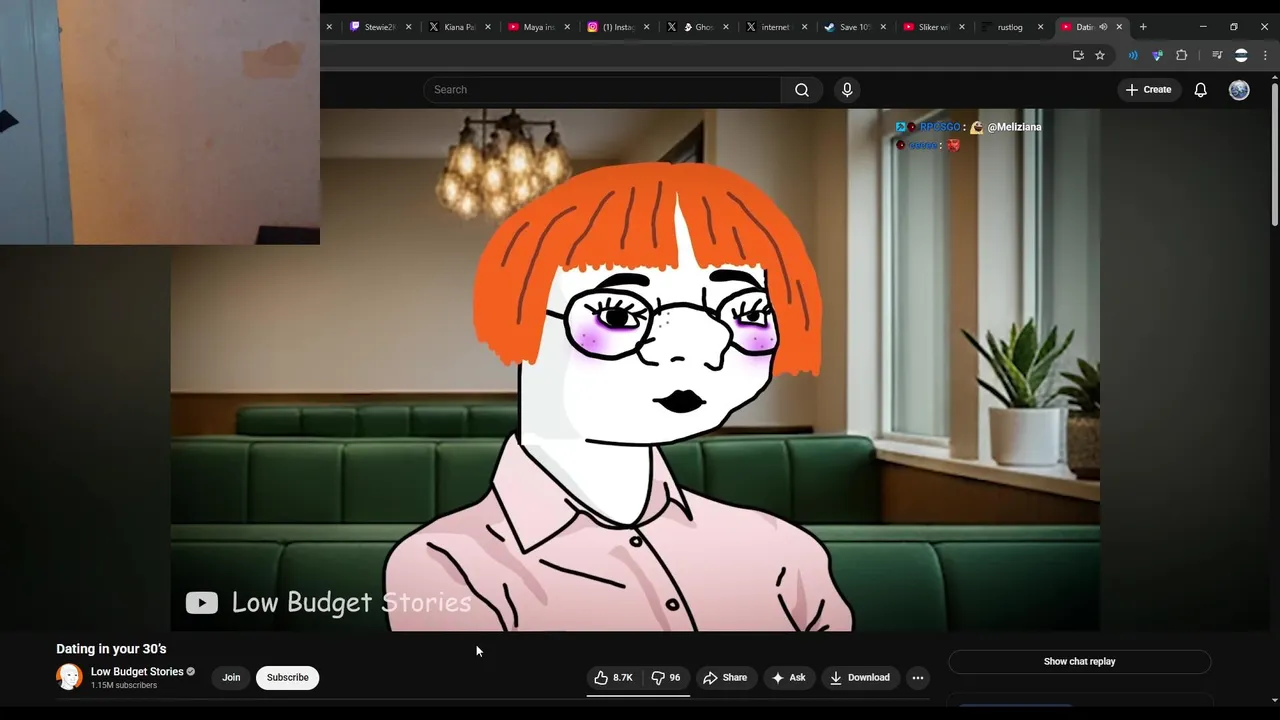Click the video title "Dating in your 30's"
1280x720 pixels.
click(111, 649)
